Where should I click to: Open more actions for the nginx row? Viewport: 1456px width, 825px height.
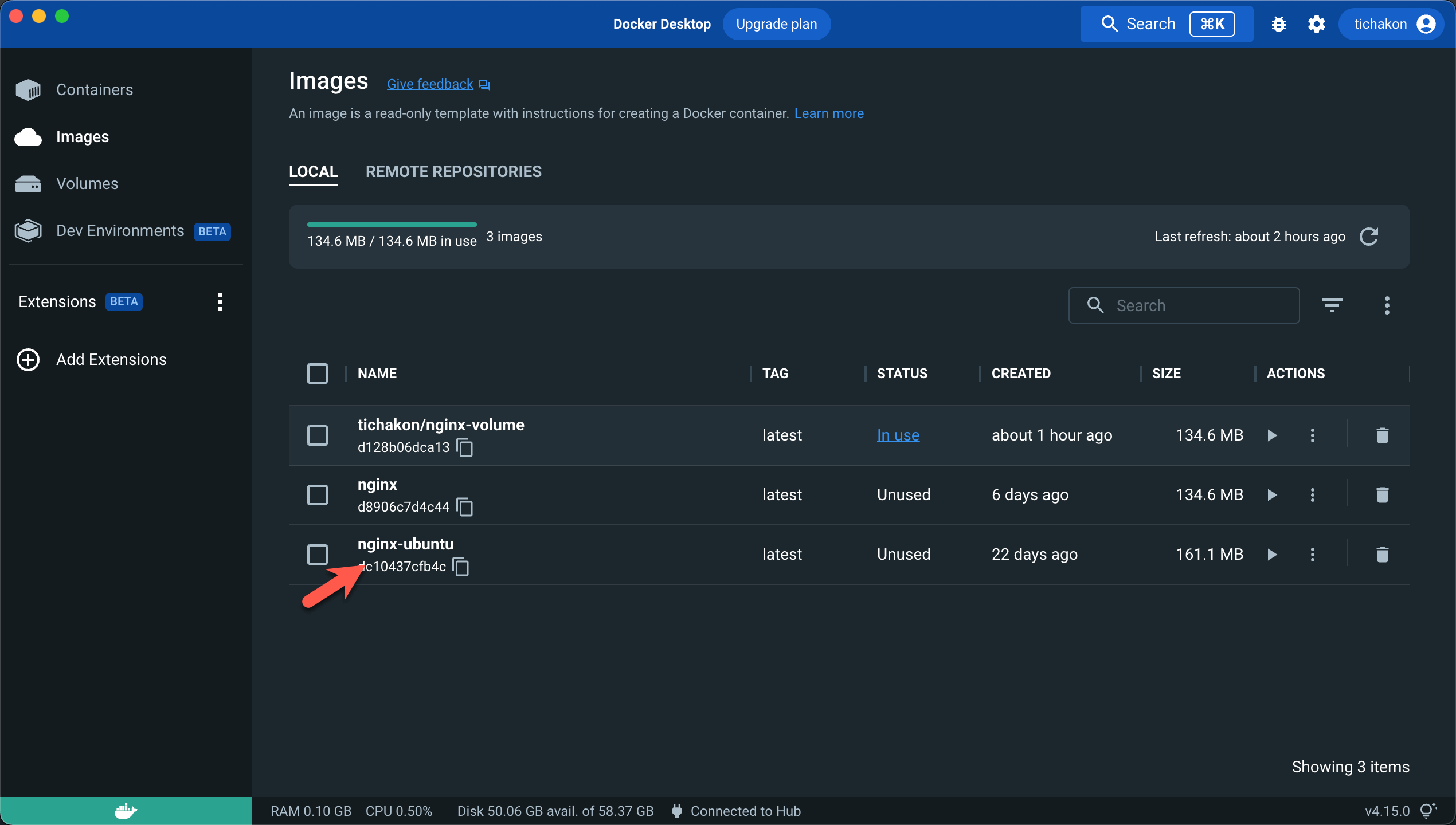[x=1313, y=494]
